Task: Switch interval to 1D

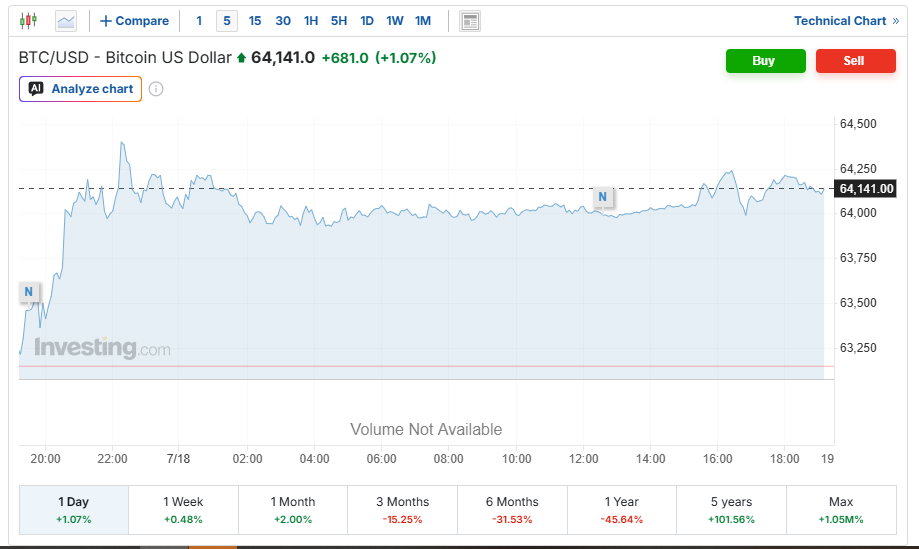Action: [x=367, y=21]
